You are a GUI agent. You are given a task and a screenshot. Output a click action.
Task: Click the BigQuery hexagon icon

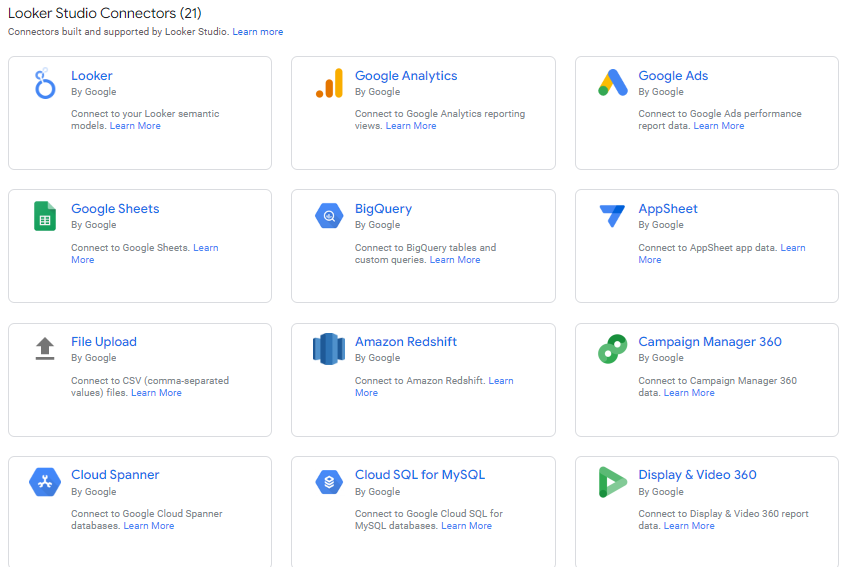[329, 216]
